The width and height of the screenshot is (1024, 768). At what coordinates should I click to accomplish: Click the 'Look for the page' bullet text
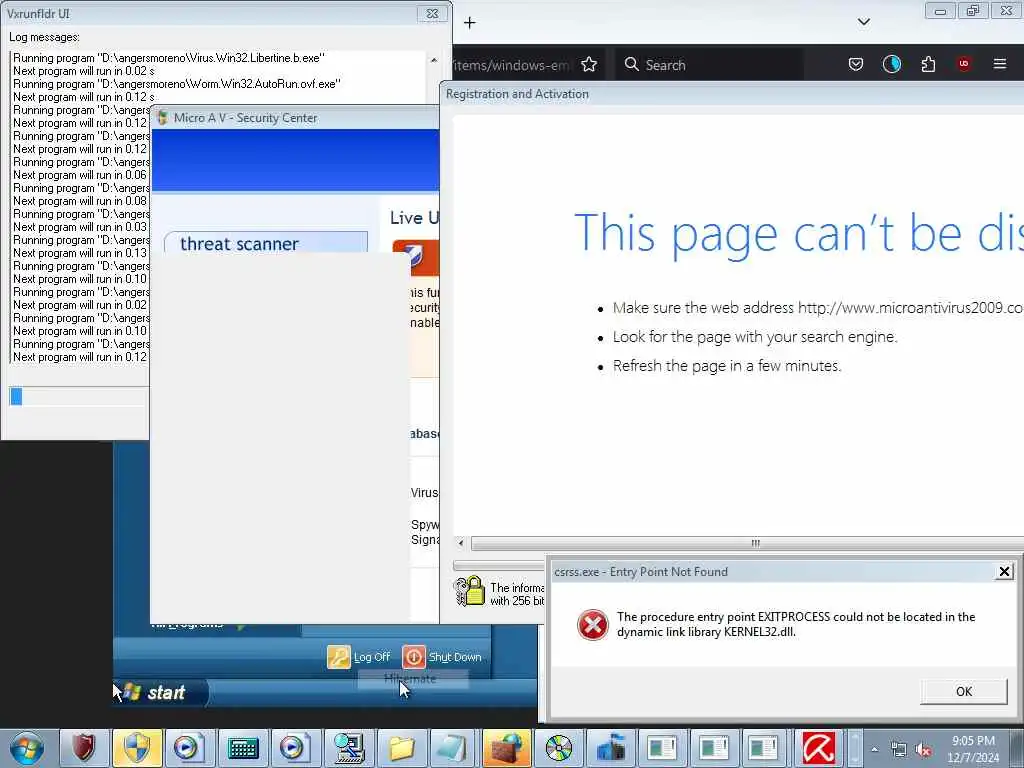tap(755, 337)
